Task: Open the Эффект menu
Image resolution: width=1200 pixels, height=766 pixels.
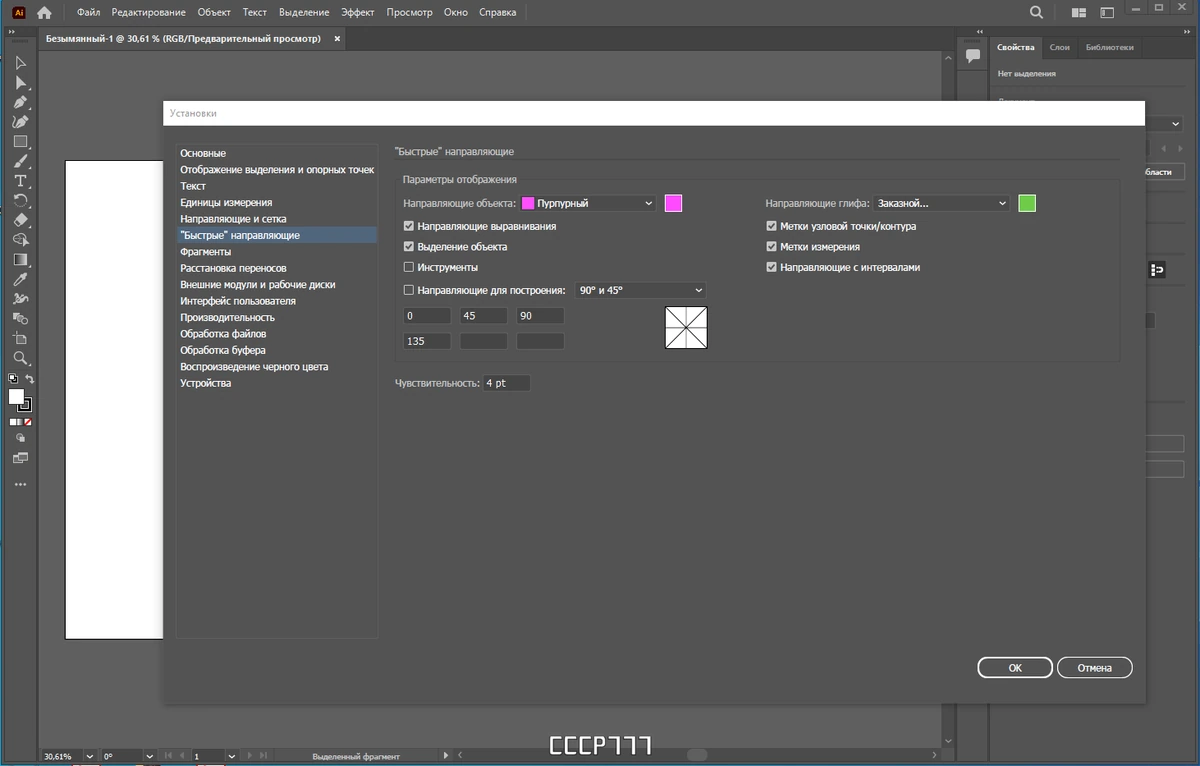Action: pyautogui.click(x=358, y=12)
